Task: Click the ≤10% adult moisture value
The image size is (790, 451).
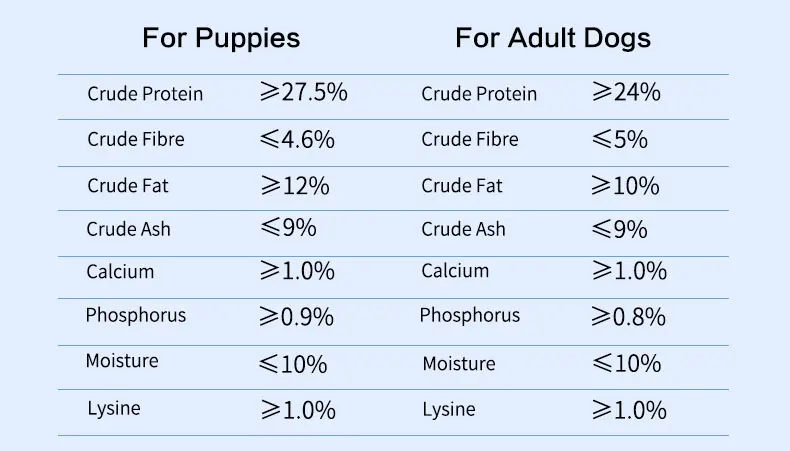Action: [x=626, y=363]
